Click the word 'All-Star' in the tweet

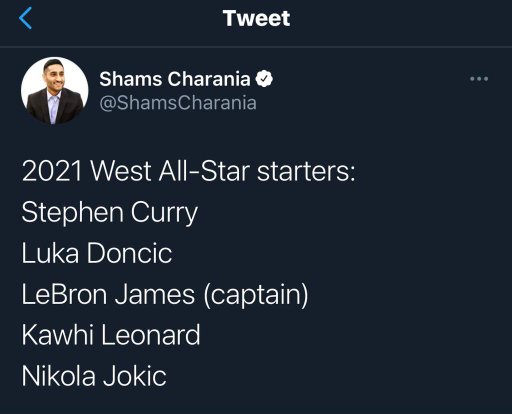click(204, 171)
